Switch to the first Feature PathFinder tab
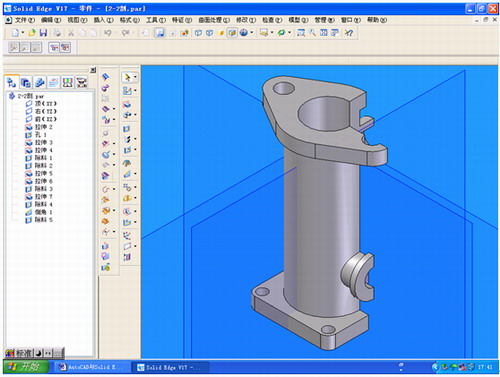The image size is (500, 377). click(12, 82)
